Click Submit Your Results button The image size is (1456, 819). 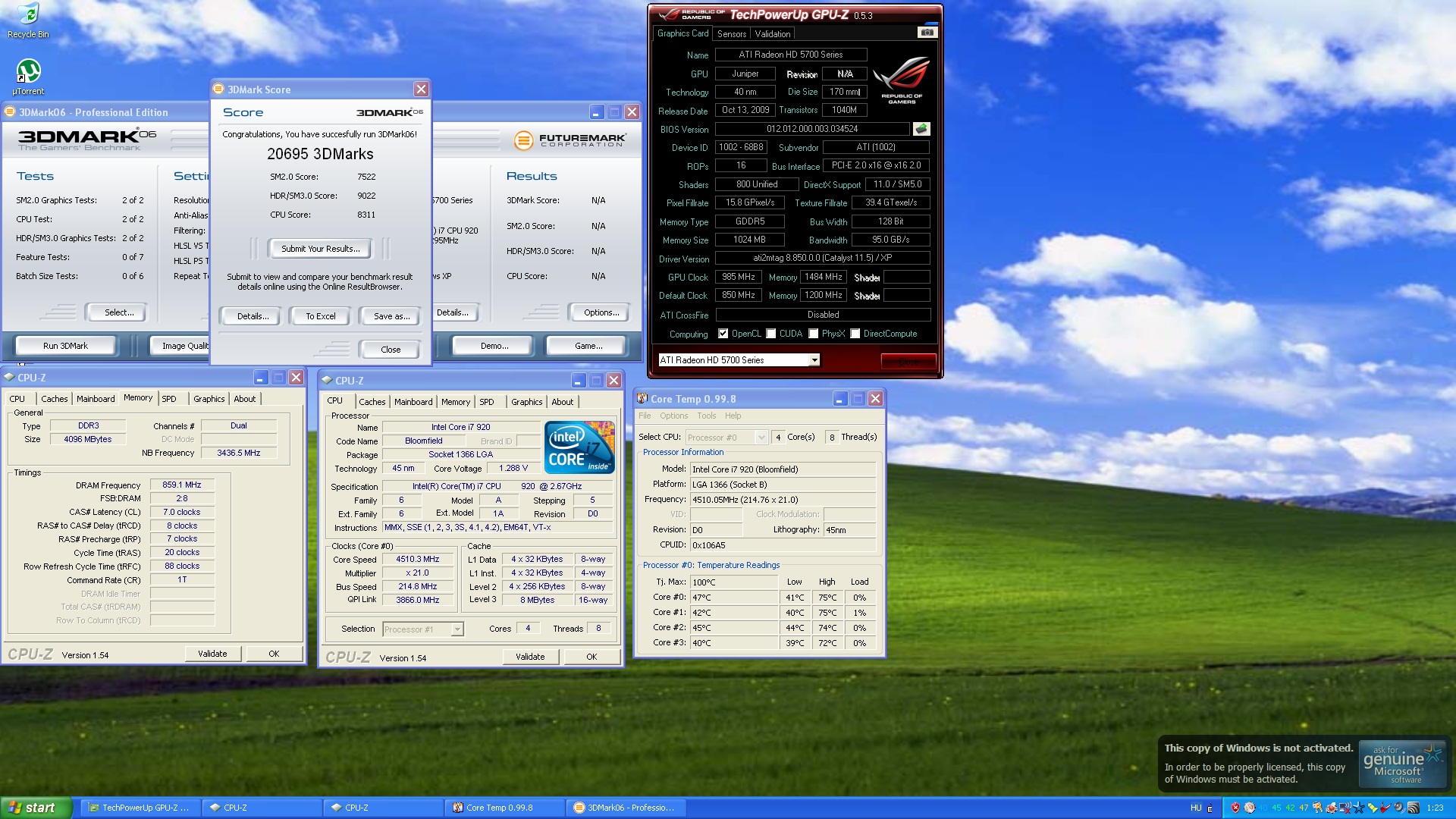point(319,249)
